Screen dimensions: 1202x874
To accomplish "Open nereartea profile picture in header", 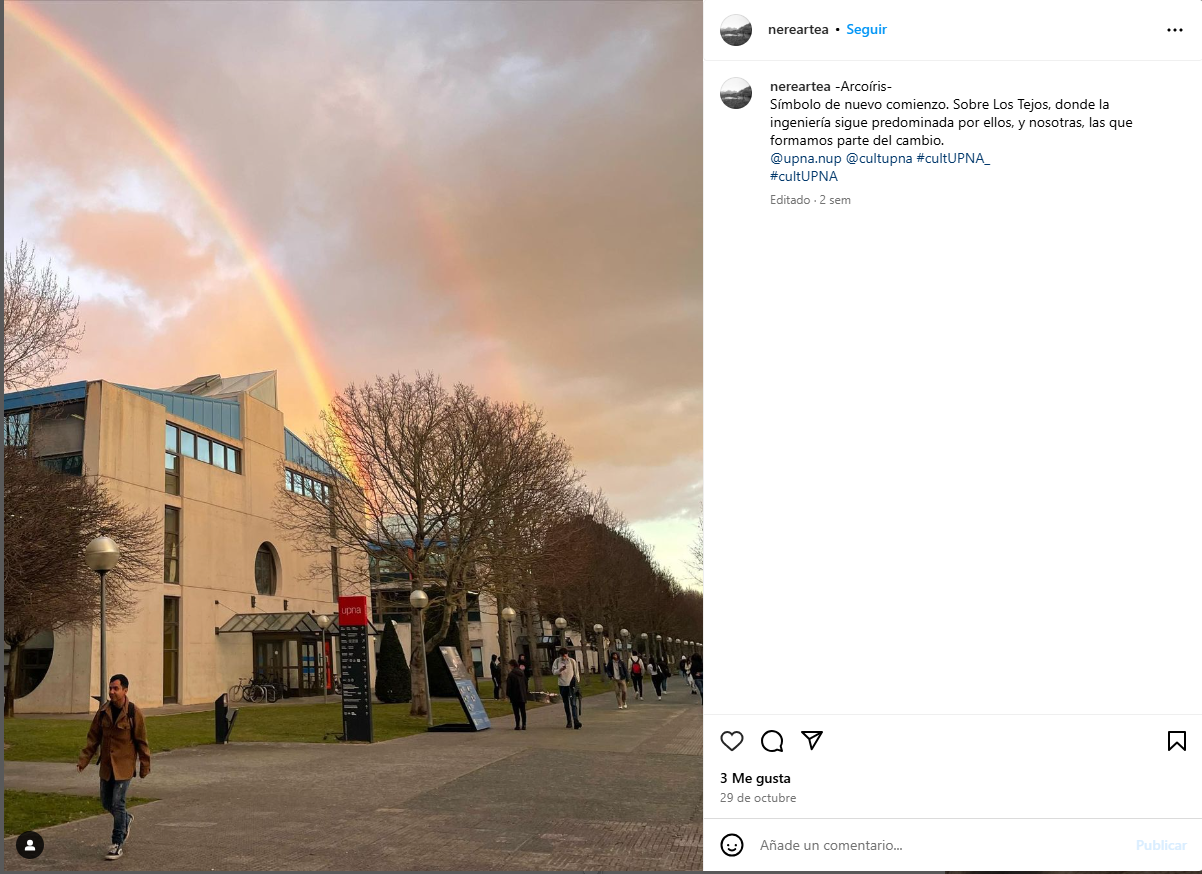I will (736, 30).
